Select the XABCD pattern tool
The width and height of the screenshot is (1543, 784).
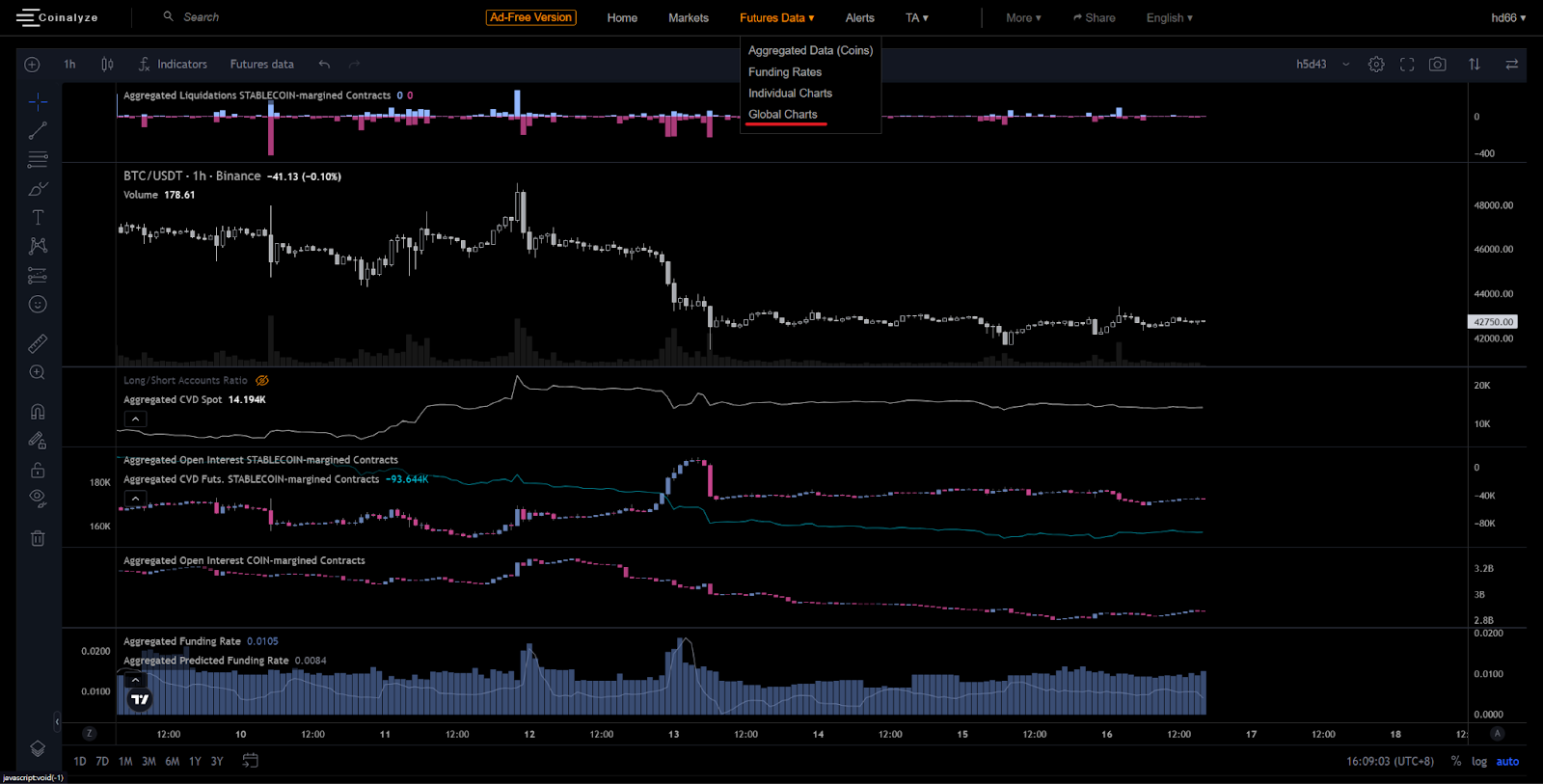(x=38, y=246)
